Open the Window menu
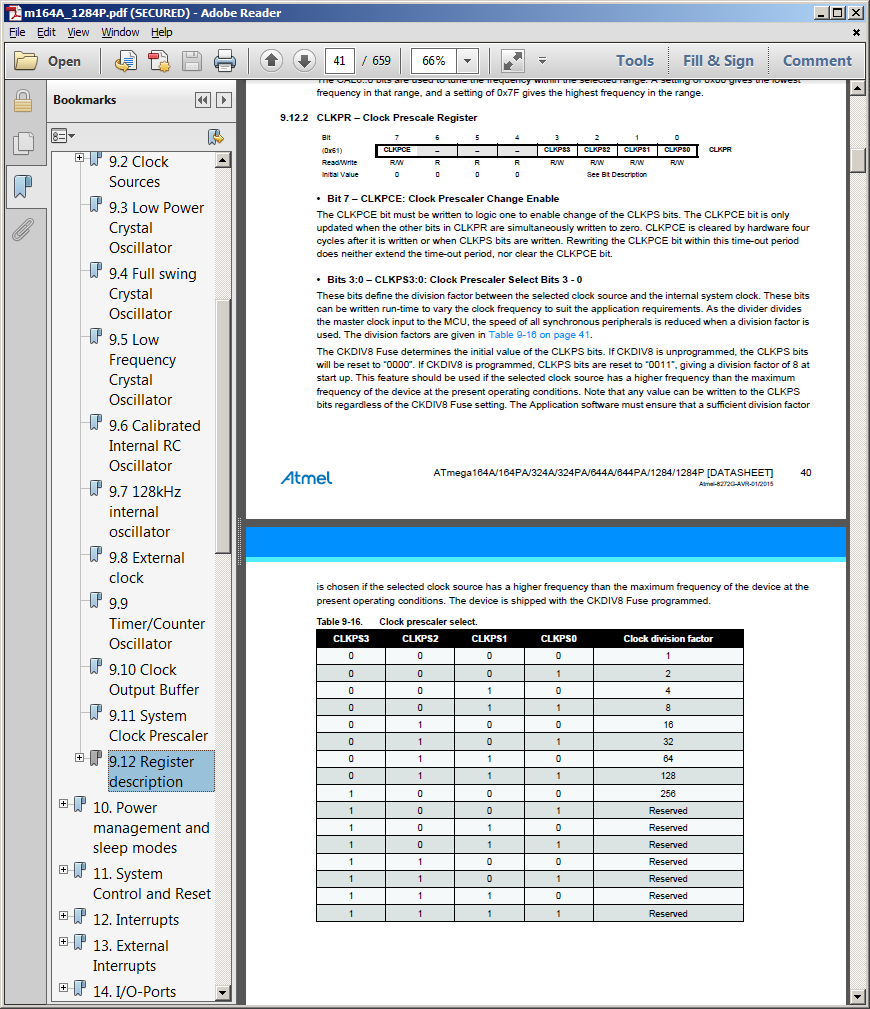Image resolution: width=870 pixels, height=1009 pixels. (120, 32)
